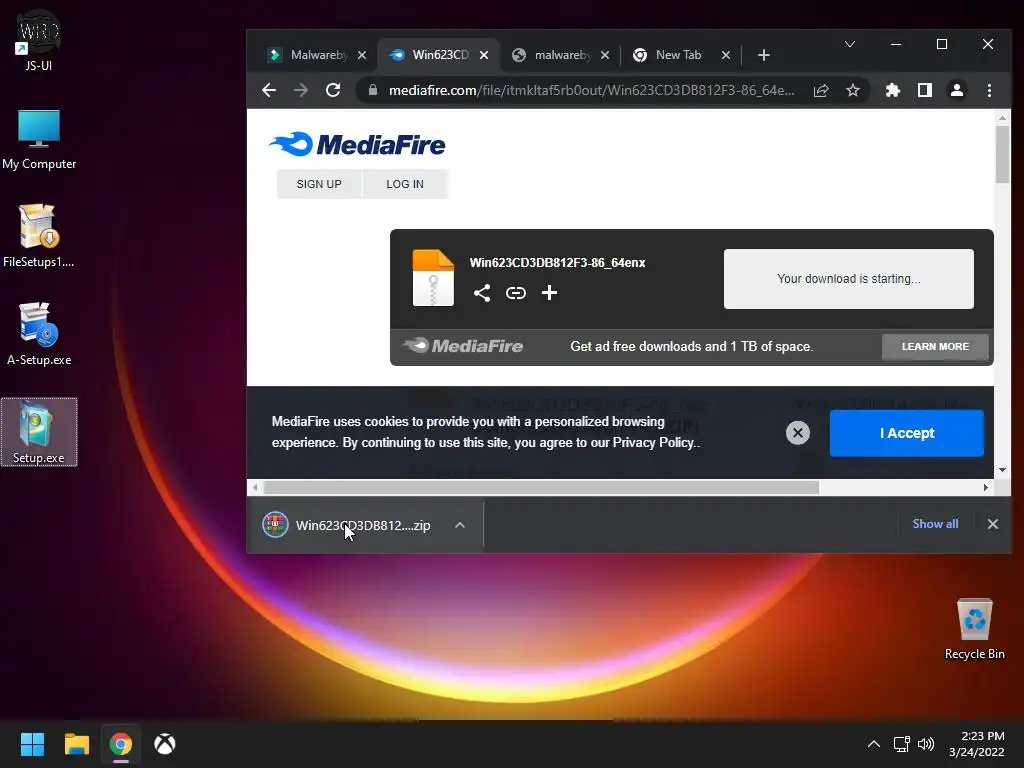Click the copy link icon under filename
Image resolution: width=1024 pixels, height=768 pixels.
click(x=516, y=293)
